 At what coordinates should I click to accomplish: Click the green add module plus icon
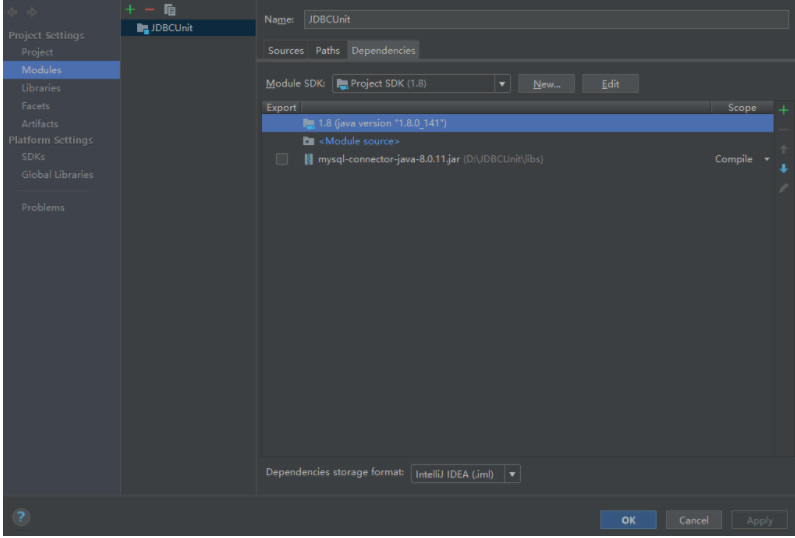tap(130, 10)
